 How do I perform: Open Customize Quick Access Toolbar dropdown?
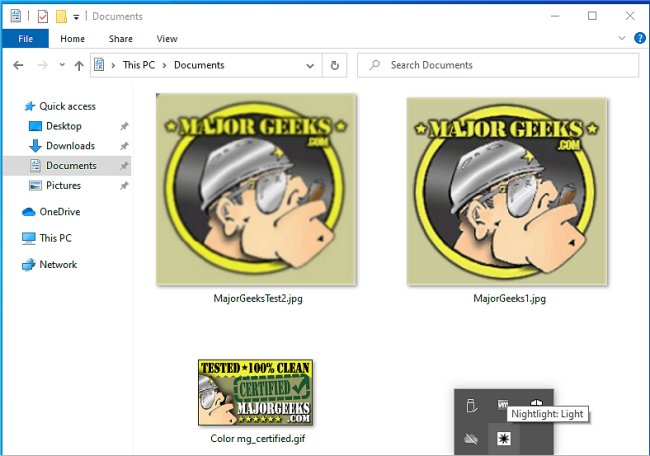tap(76, 17)
